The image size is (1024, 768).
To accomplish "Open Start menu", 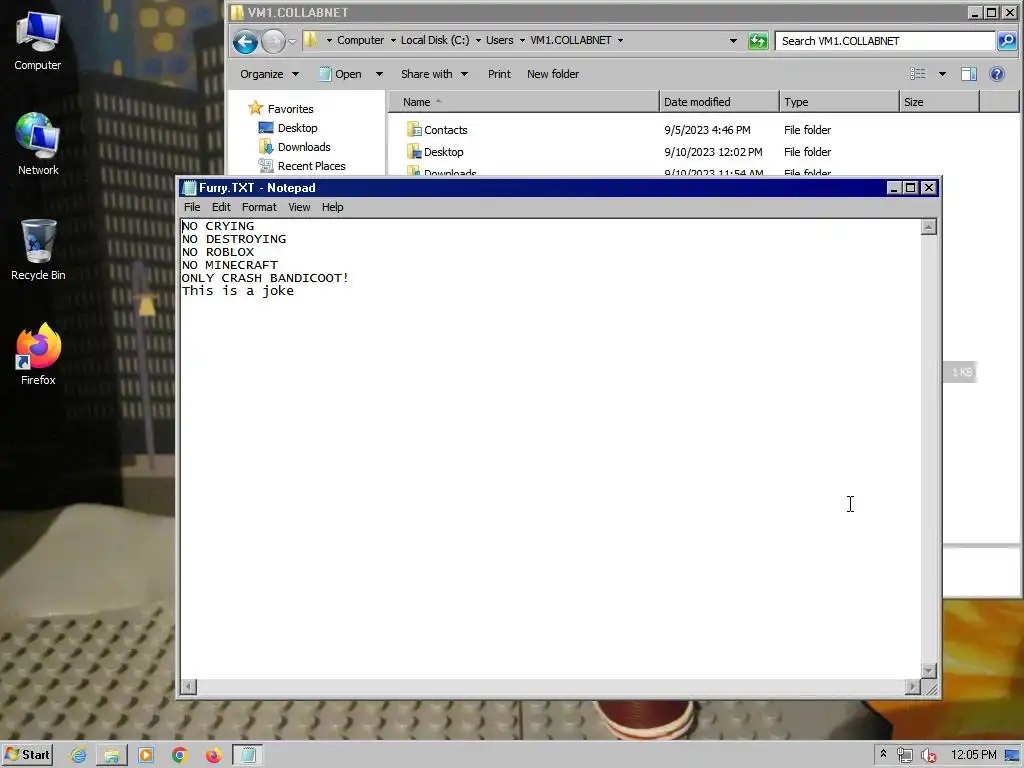I will pyautogui.click(x=27, y=755).
